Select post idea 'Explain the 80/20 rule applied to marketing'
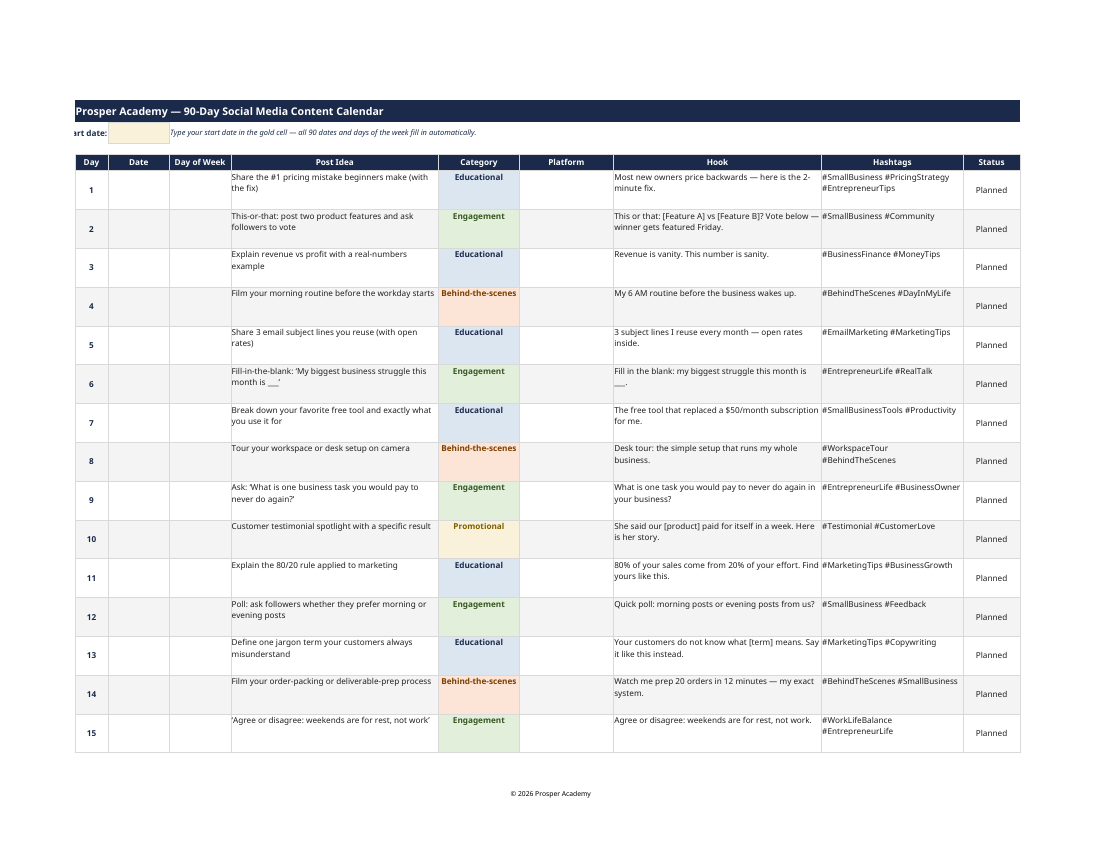Screen dimensions: 1100x850 (314, 565)
